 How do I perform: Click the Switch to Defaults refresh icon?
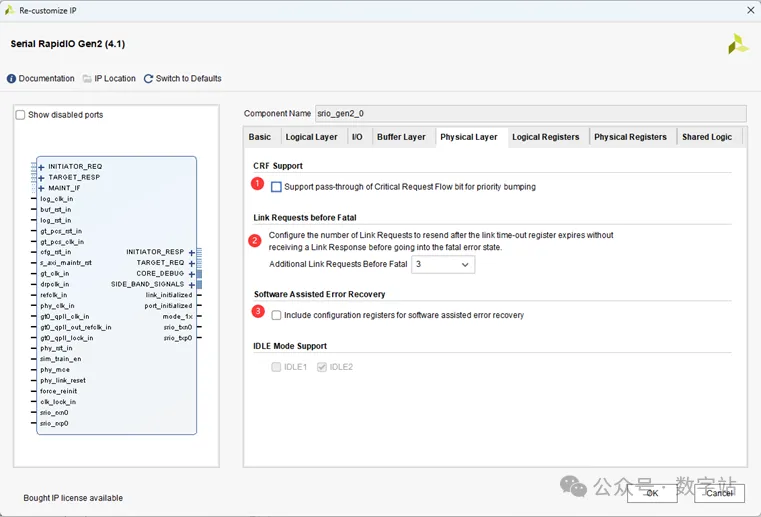pyautogui.click(x=149, y=79)
